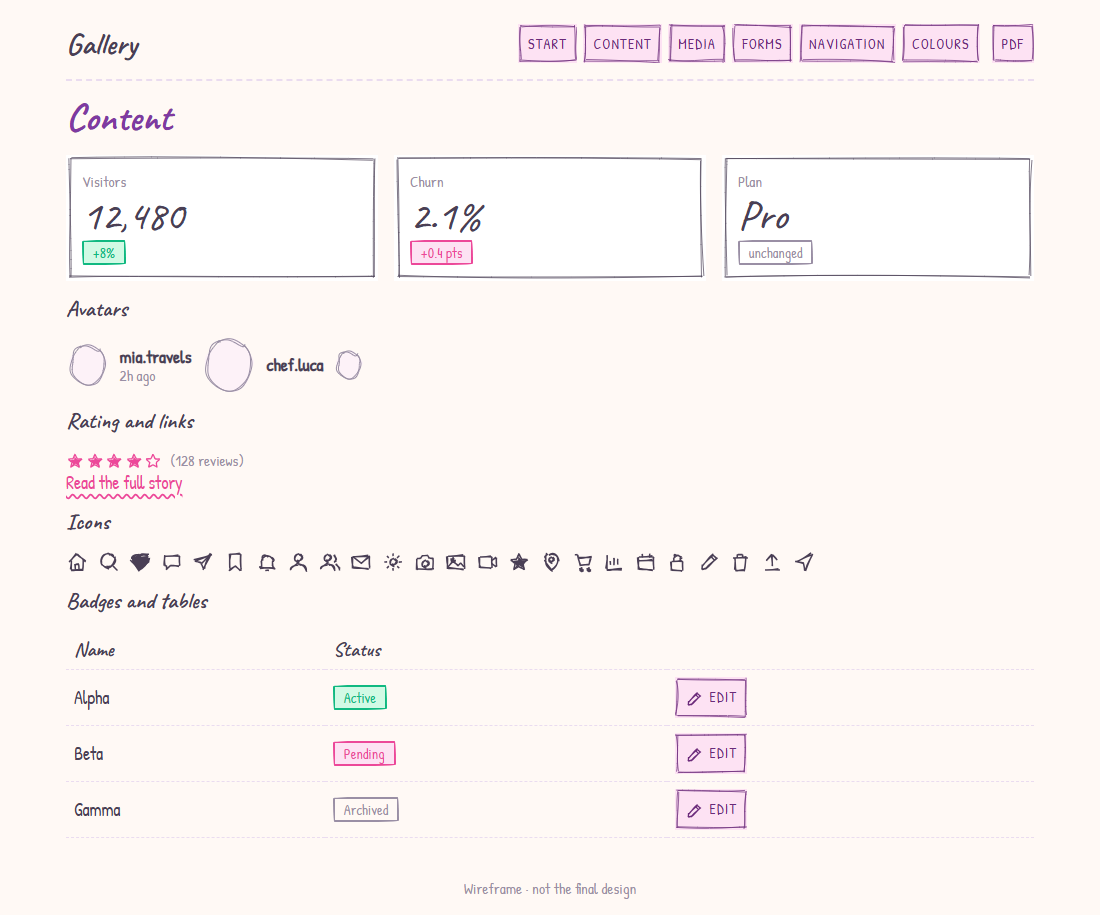1100x915 pixels.
Task: Click the chef.luca username
Action: pos(295,366)
